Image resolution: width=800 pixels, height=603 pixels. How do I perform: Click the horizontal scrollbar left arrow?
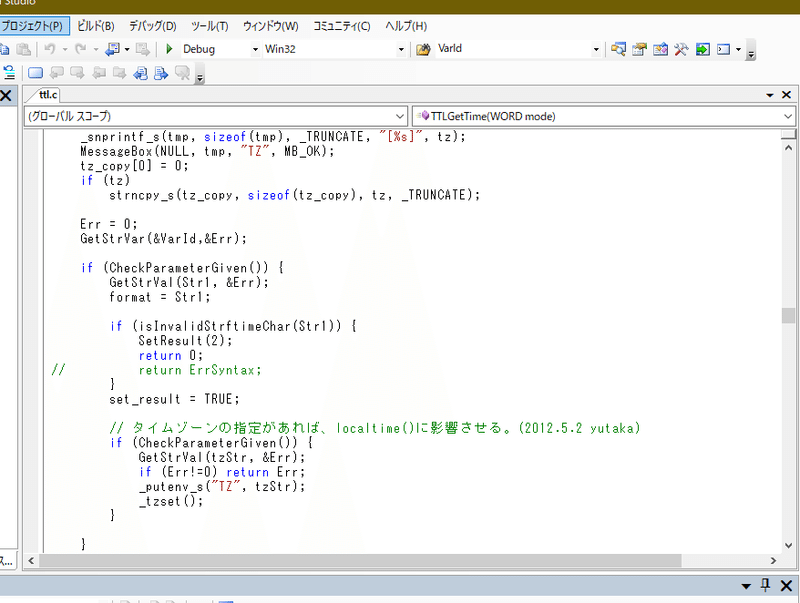31,561
